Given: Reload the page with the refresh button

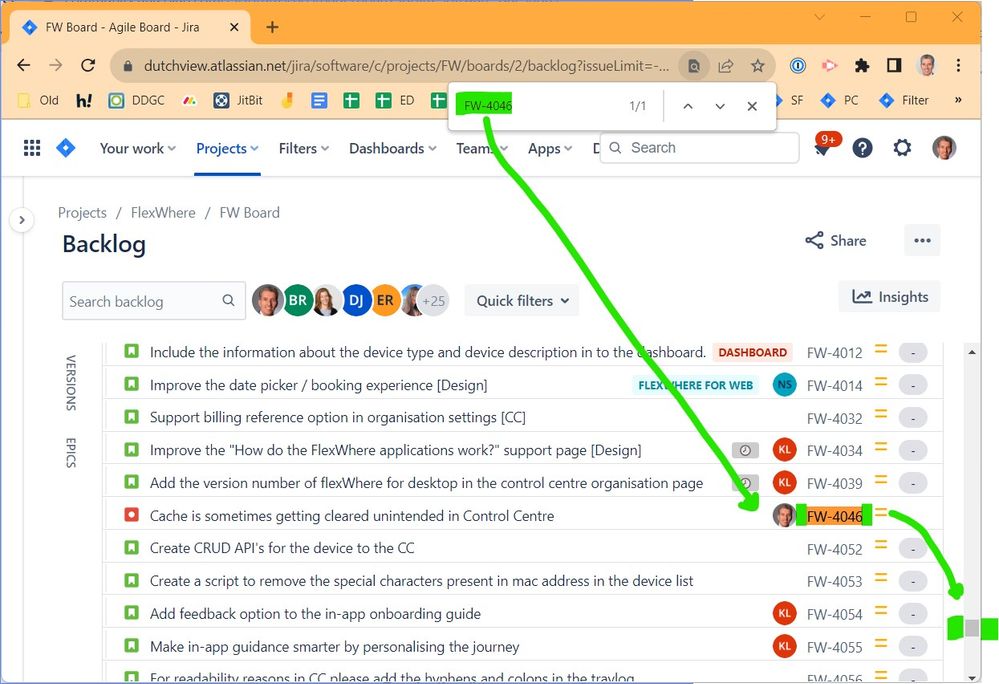Looking at the screenshot, I should (88, 65).
